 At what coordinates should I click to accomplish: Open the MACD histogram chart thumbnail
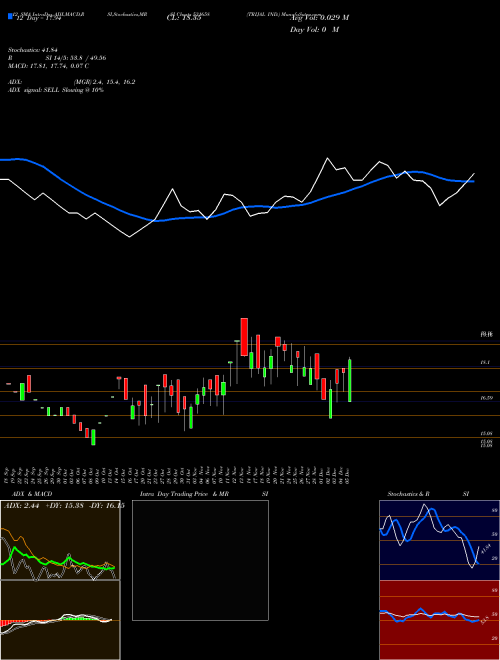(x=60, y=620)
